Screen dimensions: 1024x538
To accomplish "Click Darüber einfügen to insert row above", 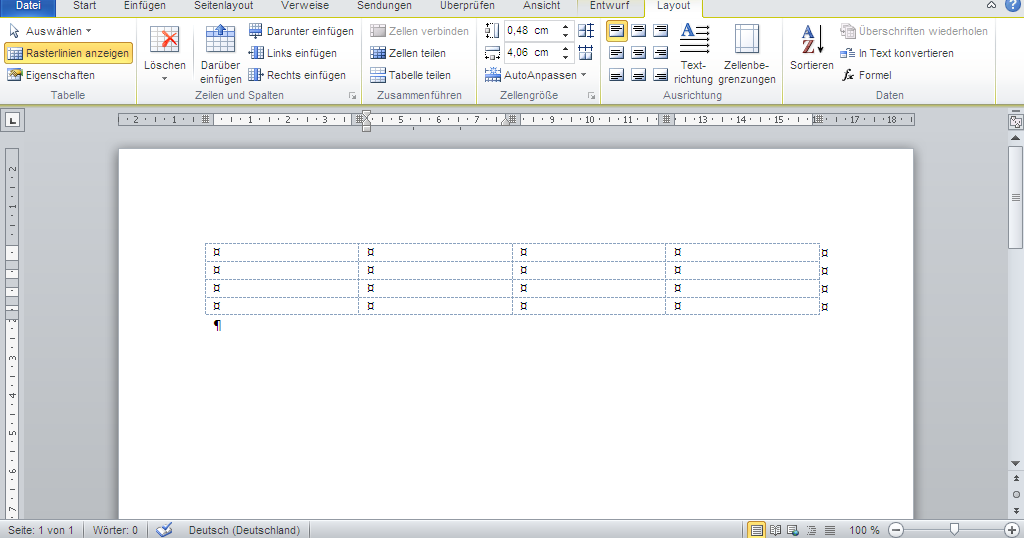I will (x=221, y=54).
